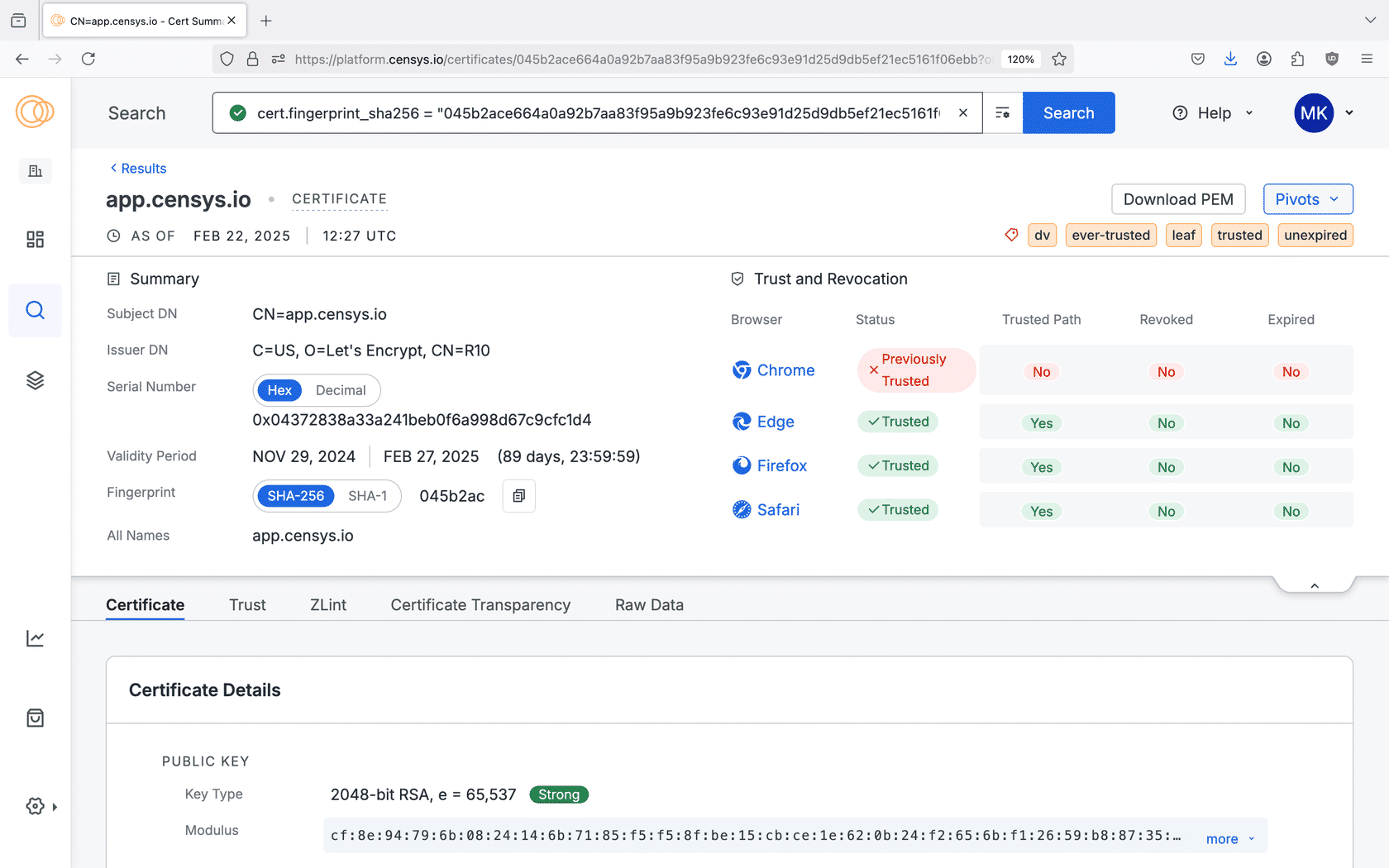Image resolution: width=1389 pixels, height=868 pixels.
Task: Open the MK user account menu
Action: 1324,113
